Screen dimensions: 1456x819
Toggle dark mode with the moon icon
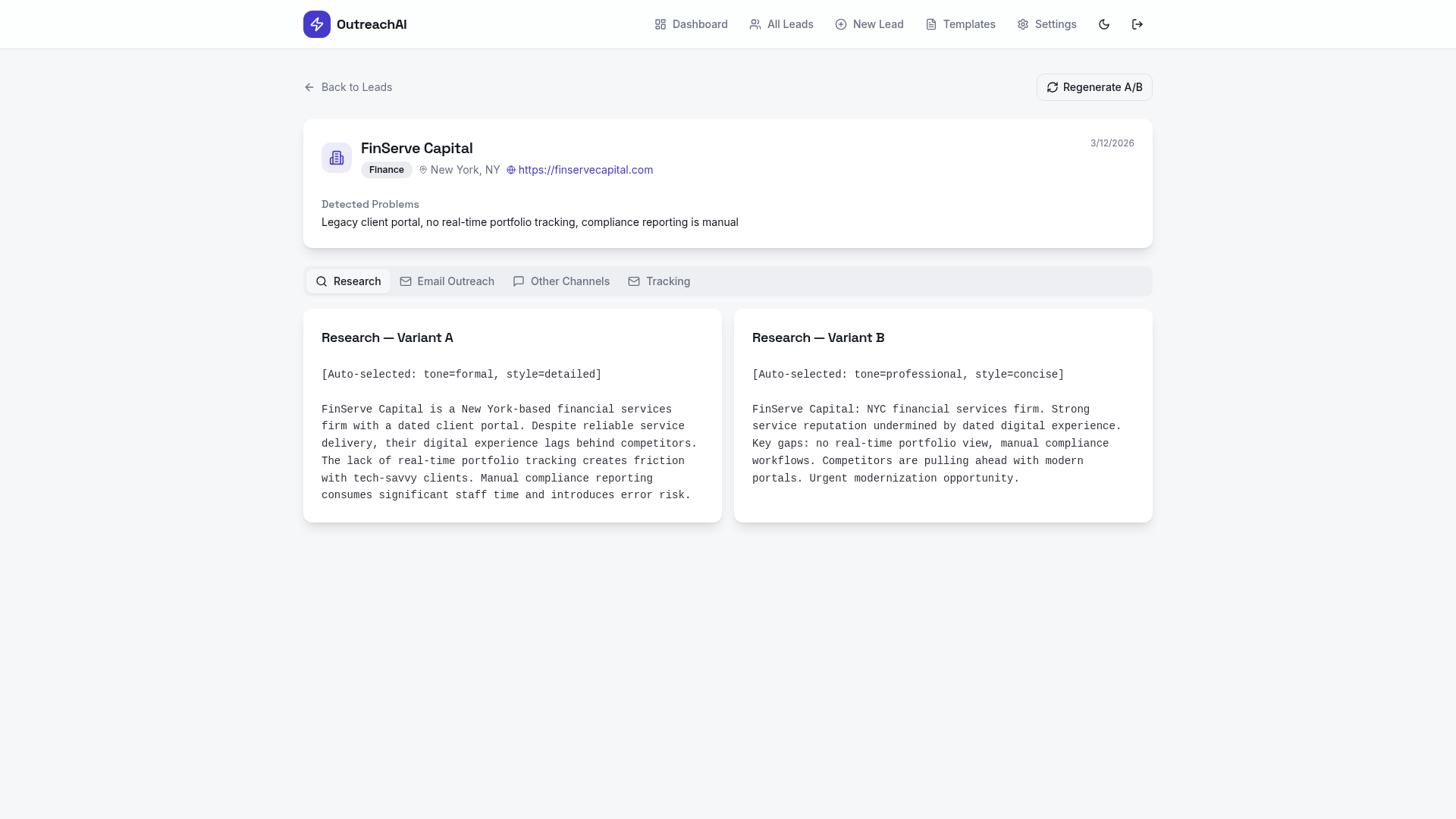1104,24
